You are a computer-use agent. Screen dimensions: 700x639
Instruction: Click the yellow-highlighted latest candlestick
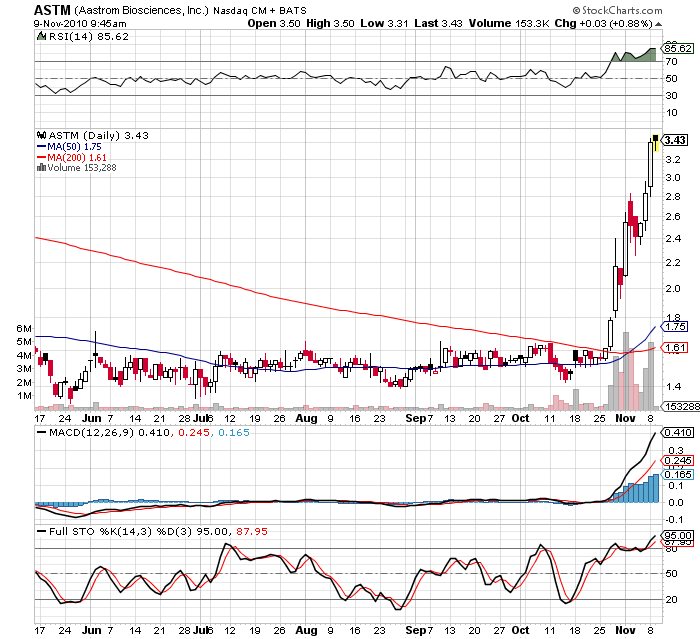coord(655,142)
